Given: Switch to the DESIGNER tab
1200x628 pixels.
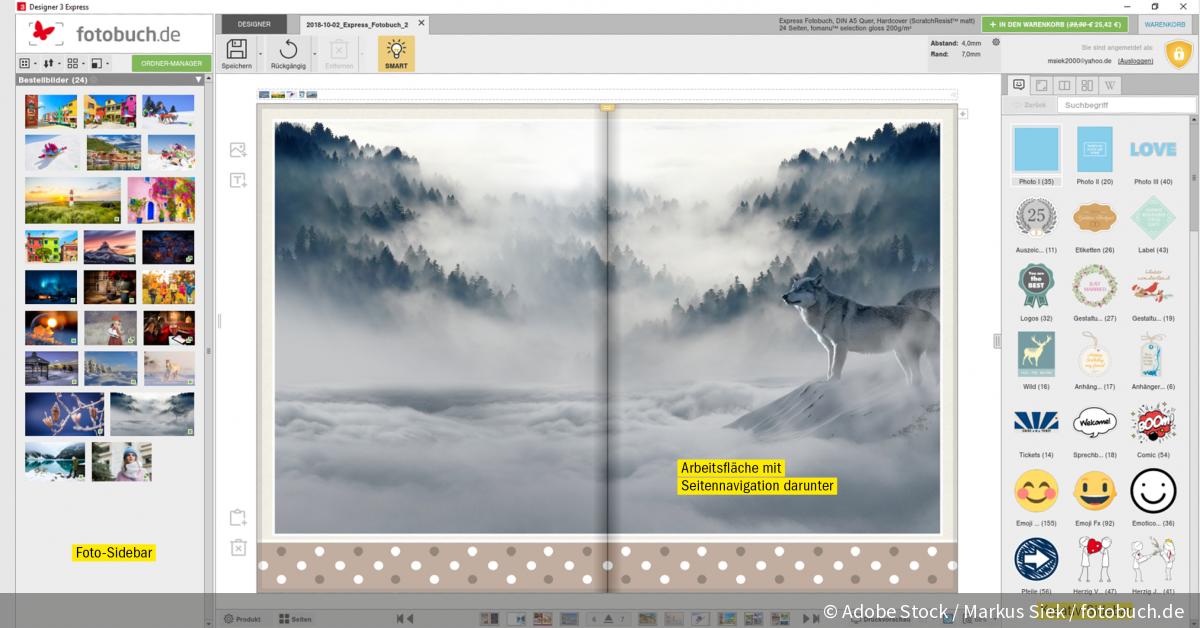Looking at the screenshot, I should tap(254, 23).
